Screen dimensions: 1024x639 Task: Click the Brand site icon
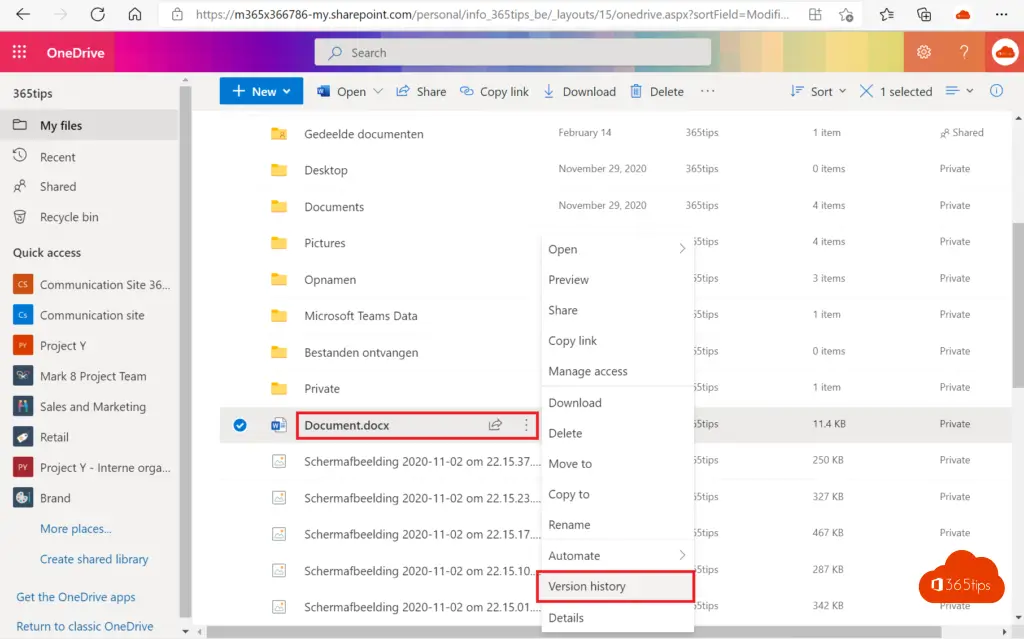click(23, 498)
